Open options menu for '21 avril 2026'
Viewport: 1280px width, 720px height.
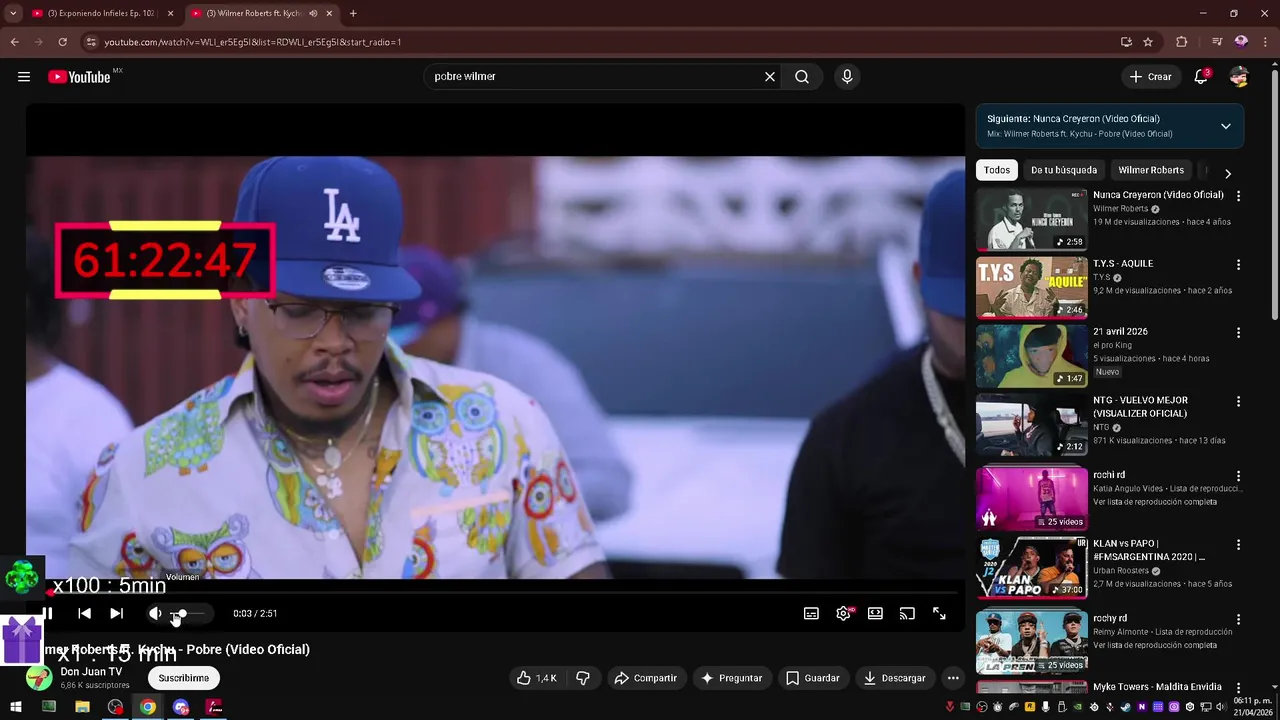[1238, 333]
